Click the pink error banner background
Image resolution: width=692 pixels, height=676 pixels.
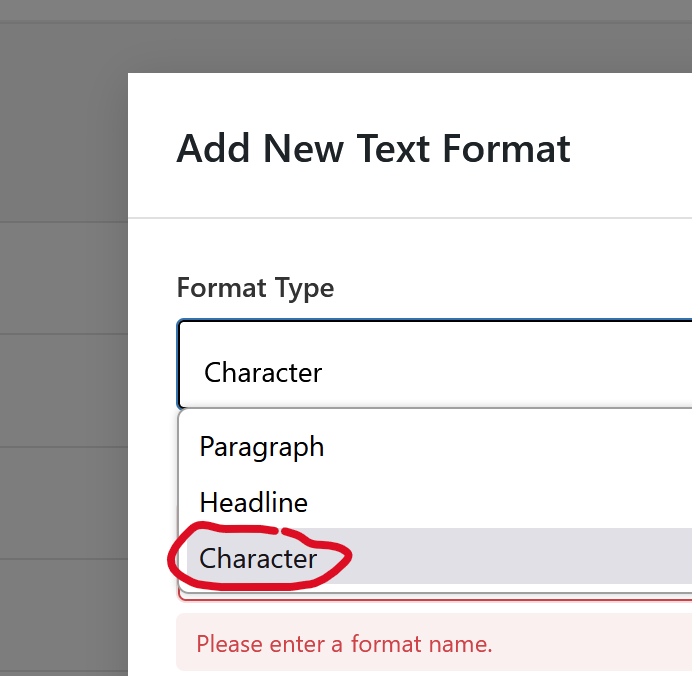pyautogui.click(x=600, y=644)
